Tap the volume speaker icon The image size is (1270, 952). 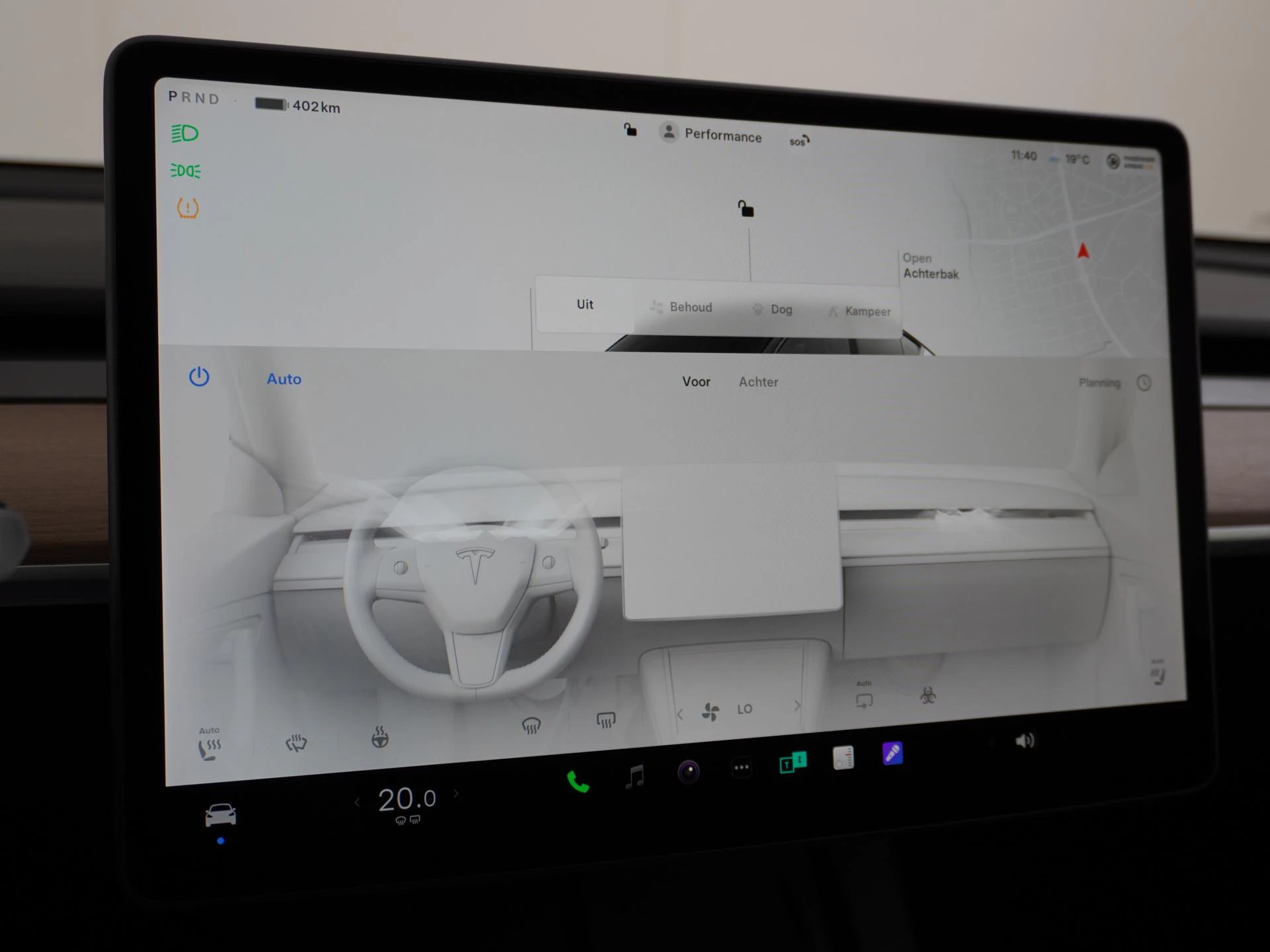click(1026, 740)
